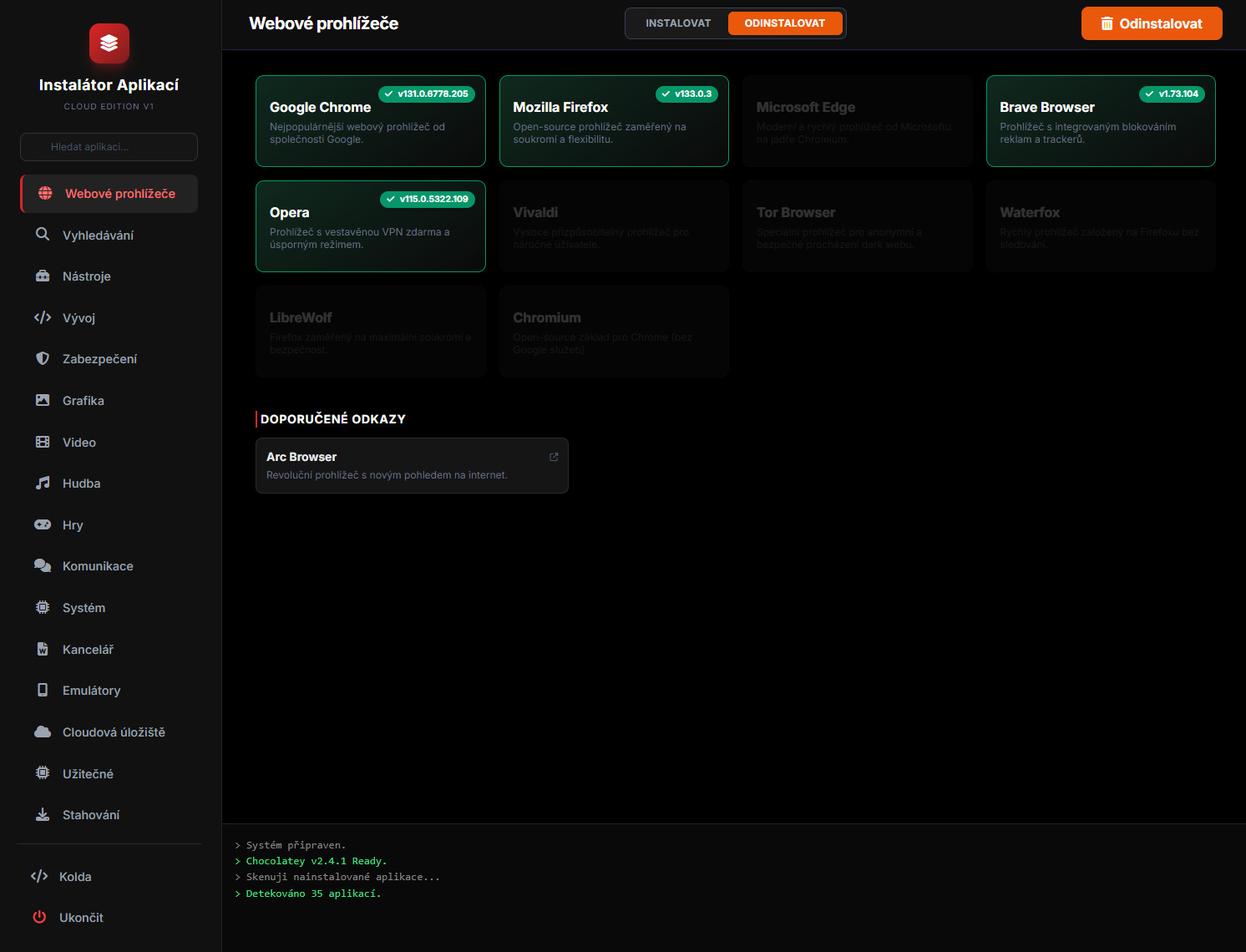Image resolution: width=1246 pixels, height=952 pixels.
Task: Select the Google Chrome card
Action: (x=371, y=121)
